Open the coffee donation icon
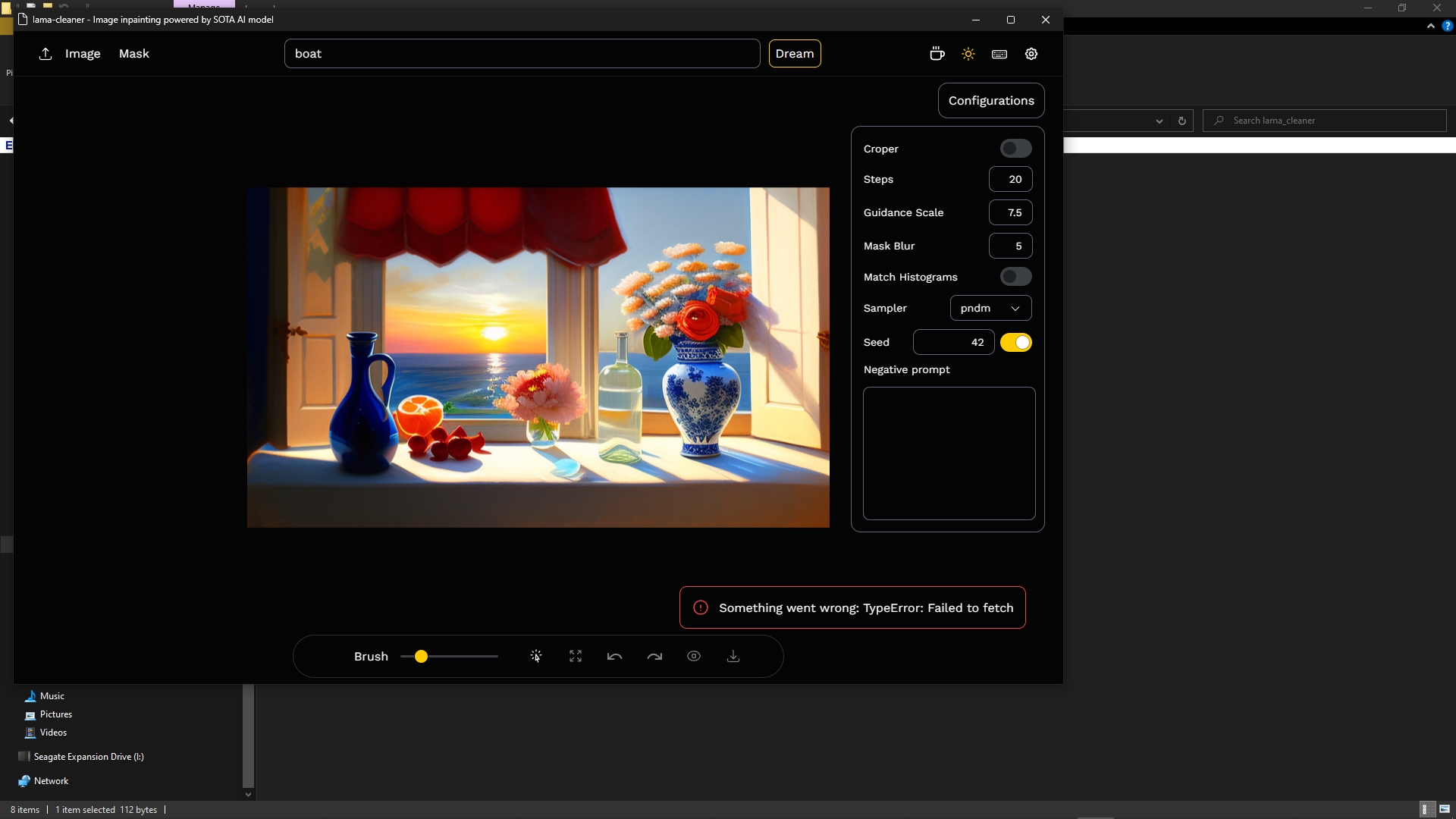1456x819 pixels. coord(937,54)
